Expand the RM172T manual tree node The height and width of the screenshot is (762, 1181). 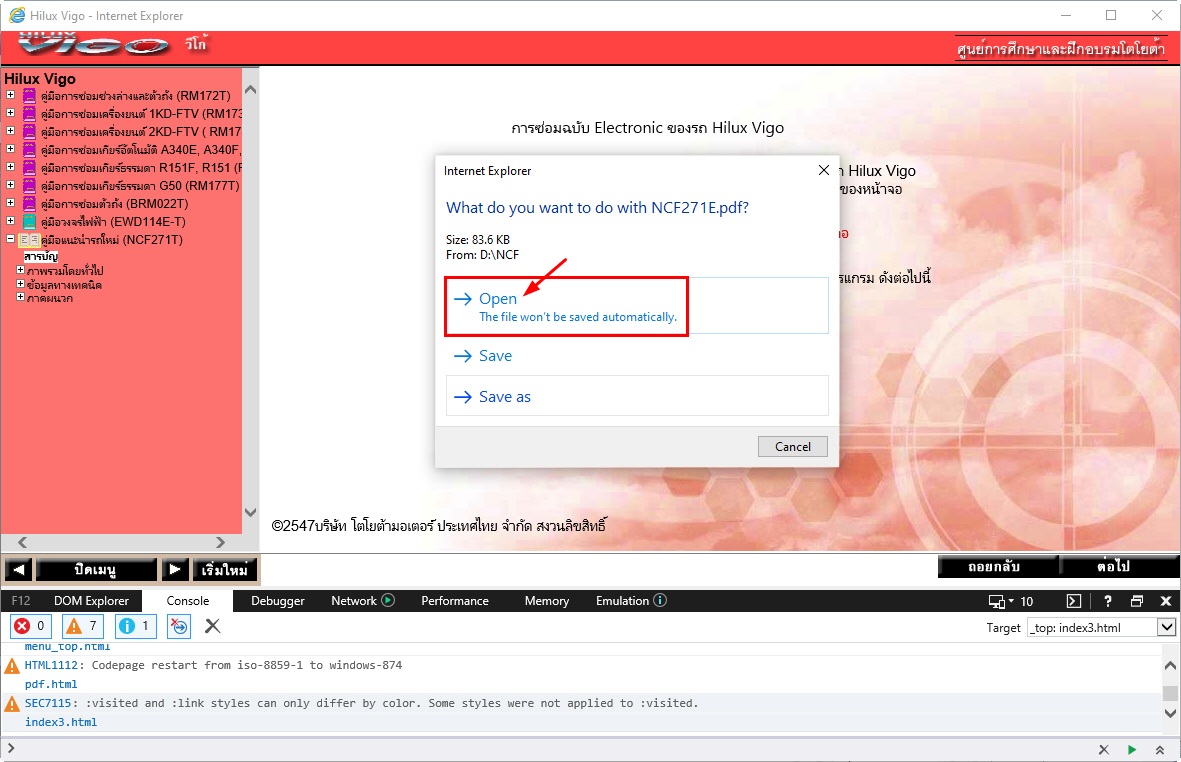pyautogui.click(x=11, y=95)
